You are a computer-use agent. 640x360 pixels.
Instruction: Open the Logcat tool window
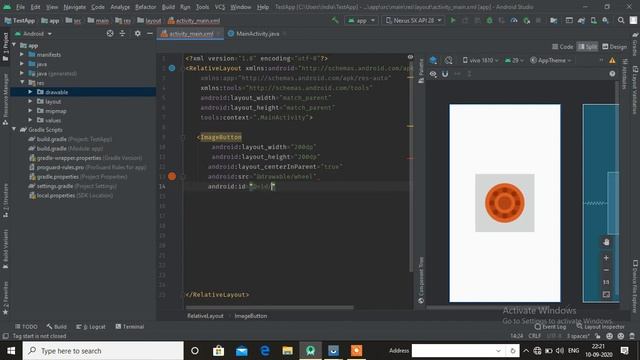coord(91,327)
